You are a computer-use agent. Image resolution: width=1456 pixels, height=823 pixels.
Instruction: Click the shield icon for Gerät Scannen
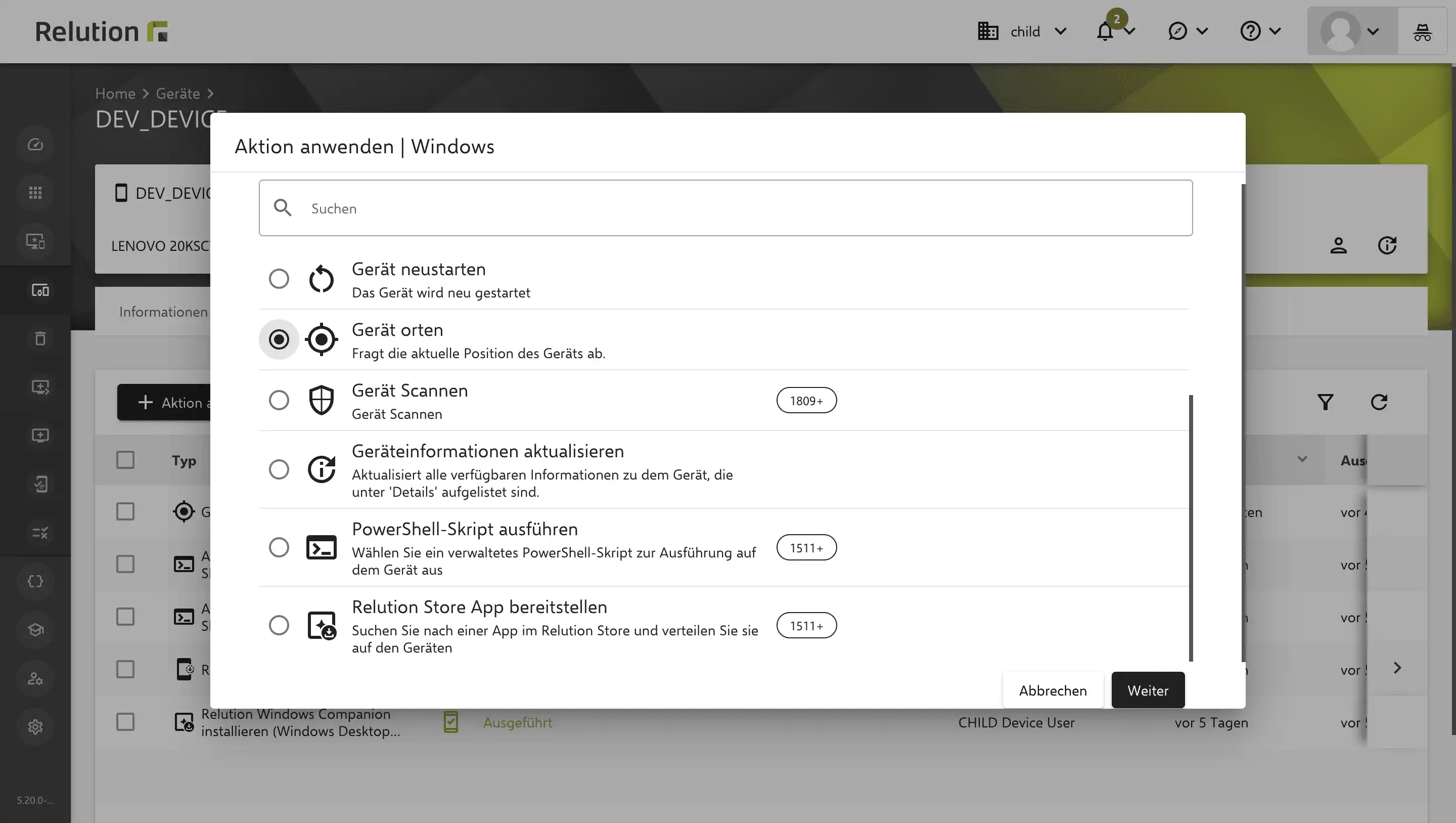click(x=322, y=401)
